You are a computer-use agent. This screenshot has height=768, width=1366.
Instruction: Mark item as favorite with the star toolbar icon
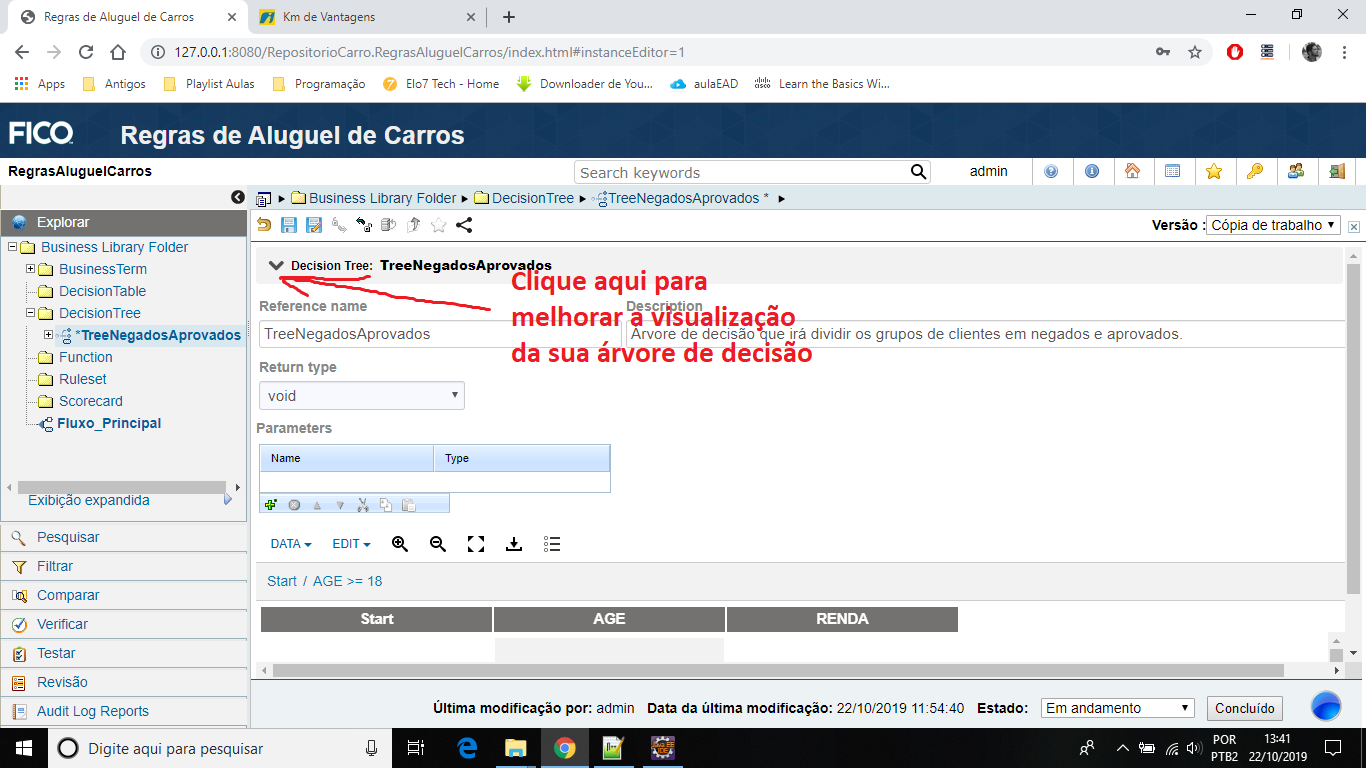coord(437,225)
